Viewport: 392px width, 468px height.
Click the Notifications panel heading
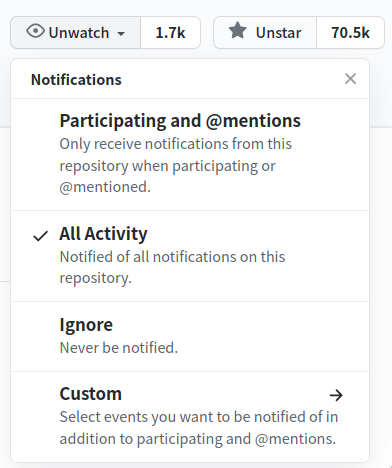click(76, 80)
